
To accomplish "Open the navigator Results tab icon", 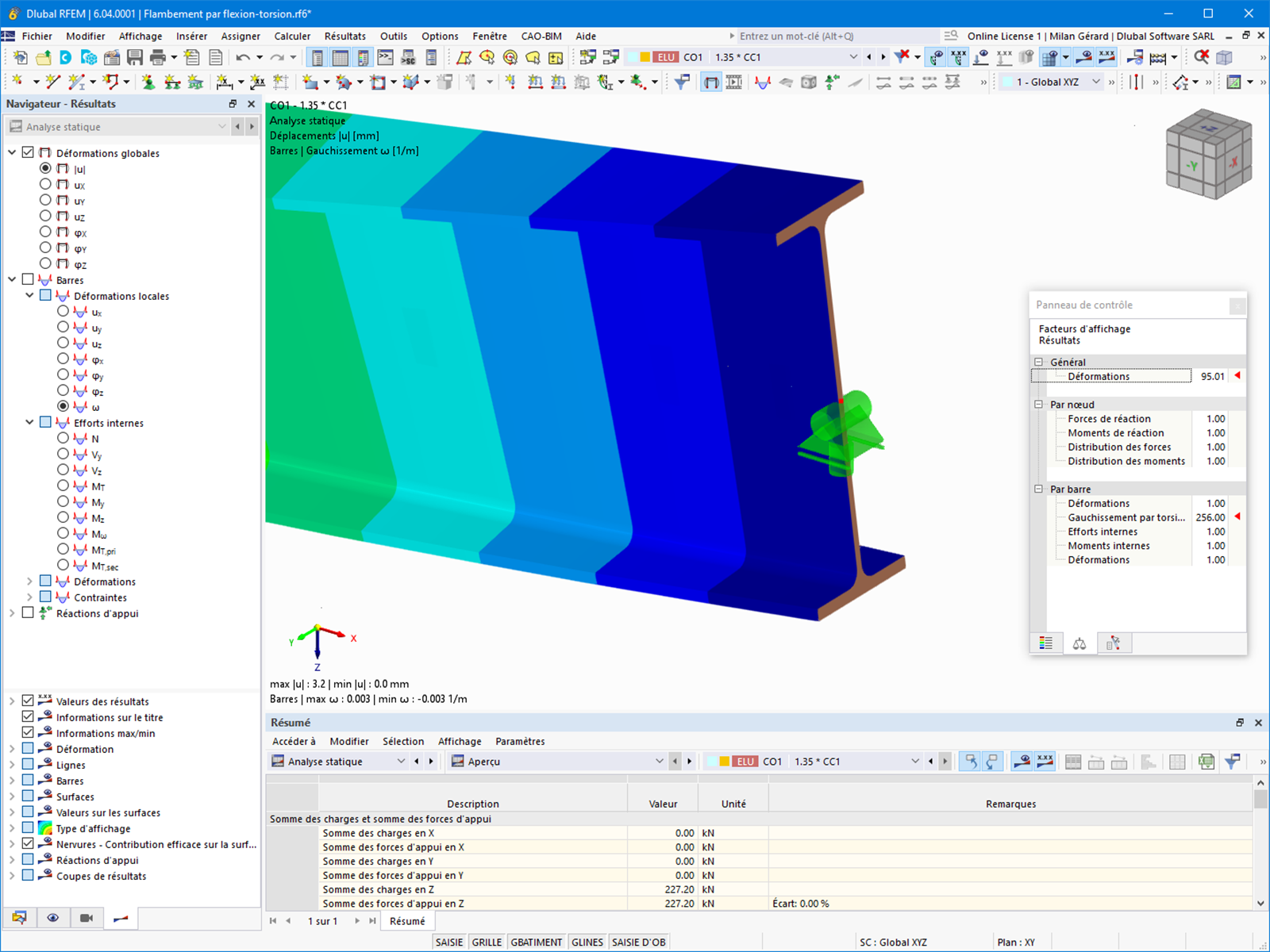I will click(121, 918).
